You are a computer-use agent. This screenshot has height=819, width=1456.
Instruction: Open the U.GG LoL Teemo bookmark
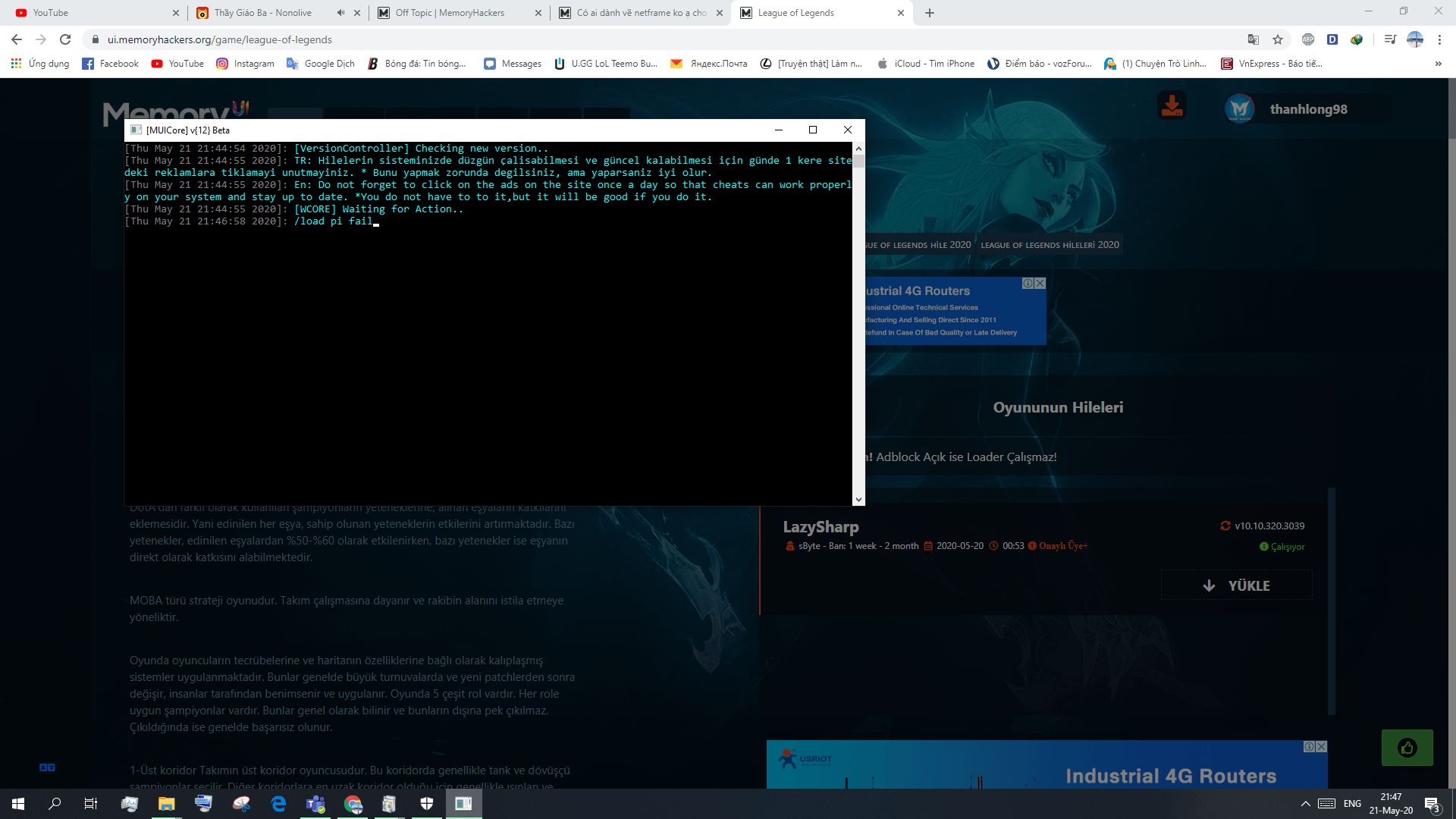606,64
